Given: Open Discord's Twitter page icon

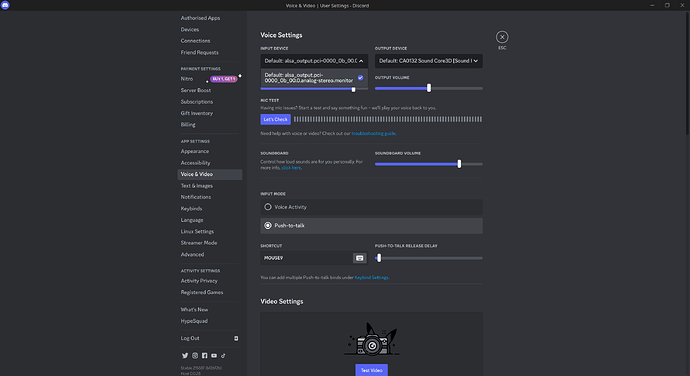Looking at the screenshot, I should 185,355.
